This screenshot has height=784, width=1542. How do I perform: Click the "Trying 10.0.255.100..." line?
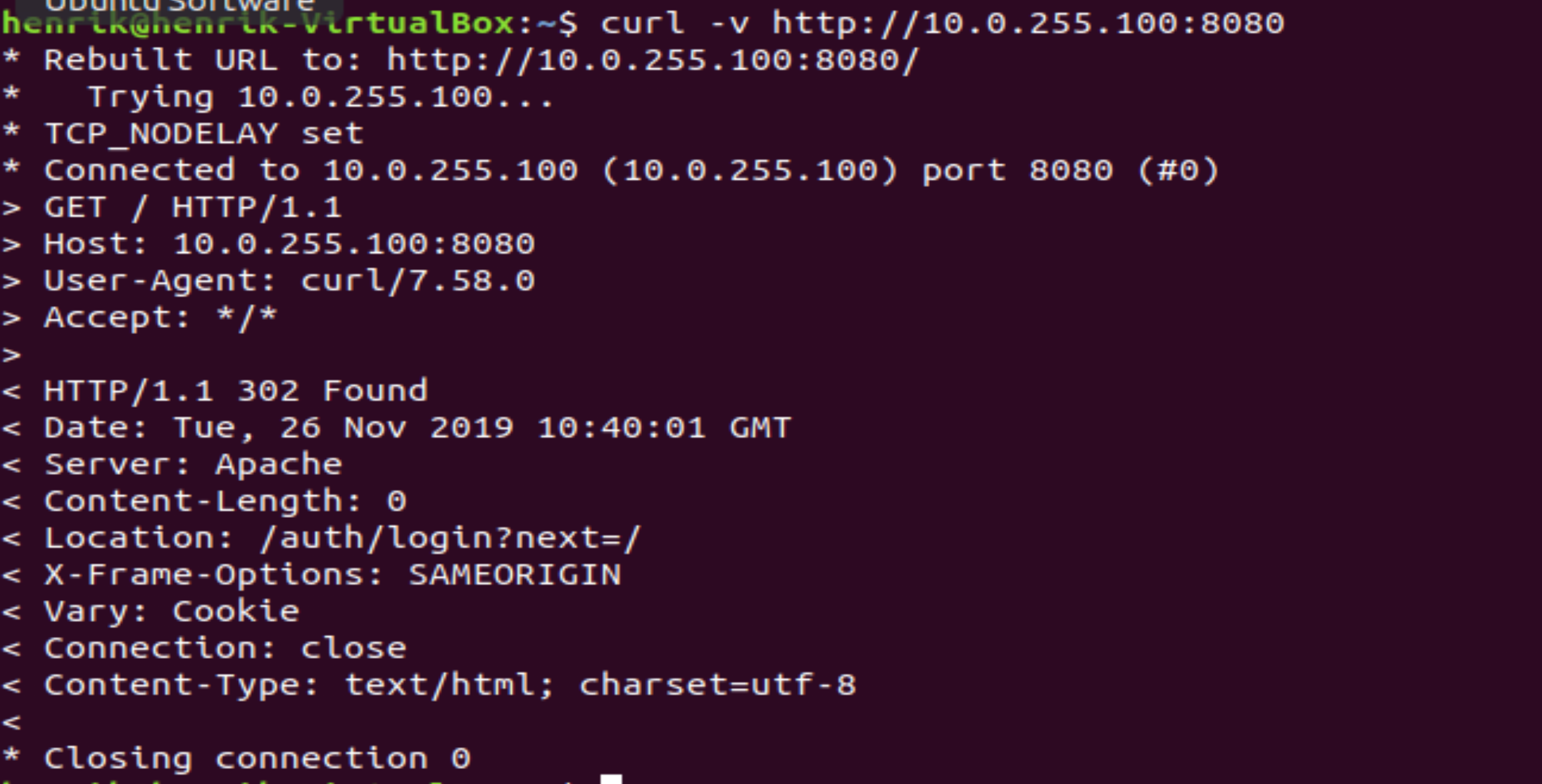(320, 97)
